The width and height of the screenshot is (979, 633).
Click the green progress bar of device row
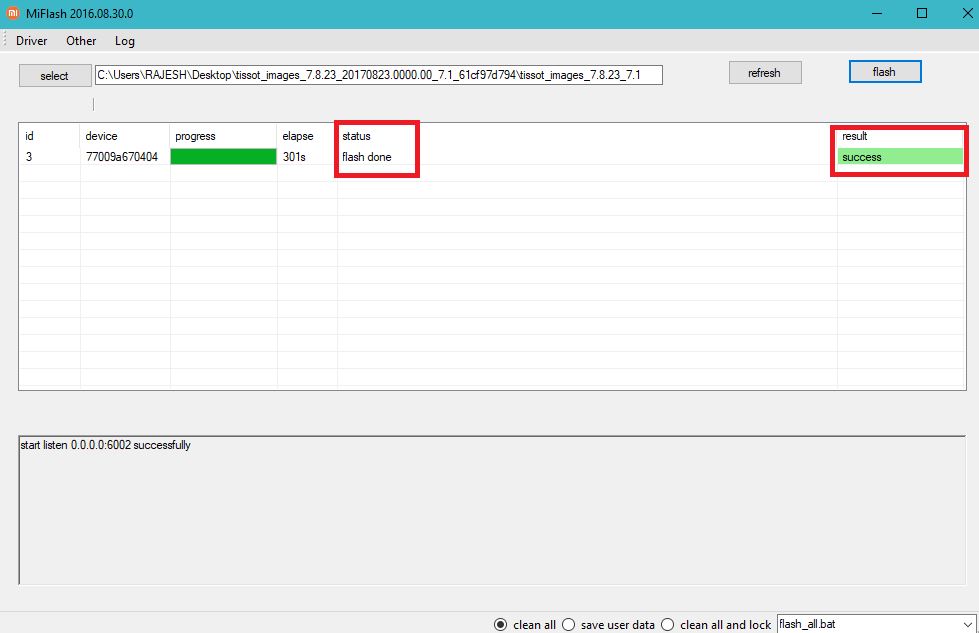[224, 157]
